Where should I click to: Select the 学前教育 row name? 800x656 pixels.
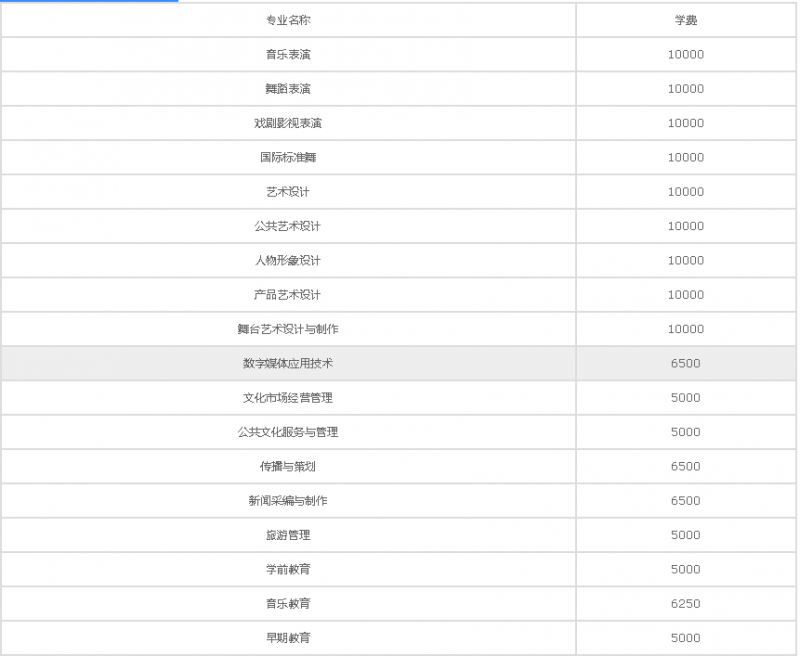[x=288, y=569]
